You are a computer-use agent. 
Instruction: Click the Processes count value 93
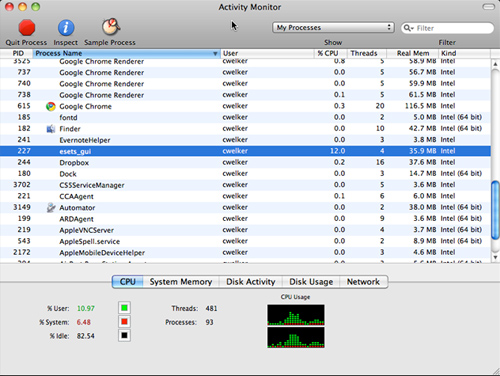coord(209,322)
